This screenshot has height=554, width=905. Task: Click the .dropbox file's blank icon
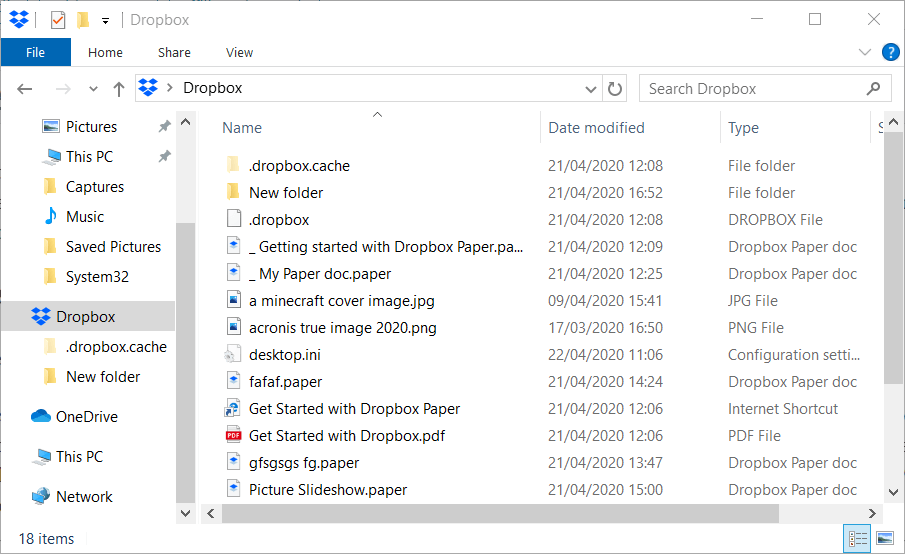tap(233, 219)
